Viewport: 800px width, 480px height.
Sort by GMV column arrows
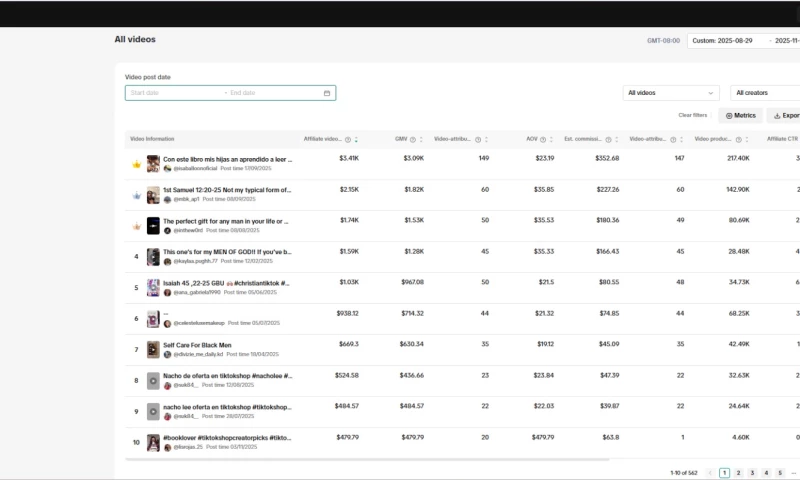421,140
